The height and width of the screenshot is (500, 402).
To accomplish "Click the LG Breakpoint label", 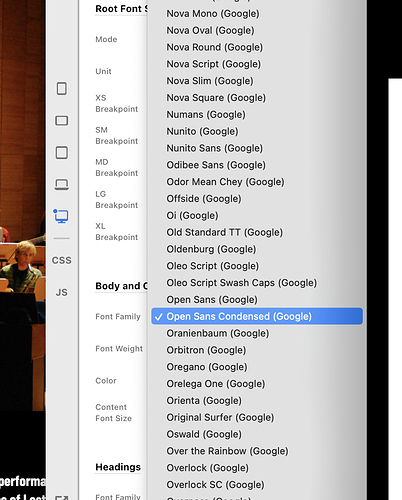I will coord(117,199).
